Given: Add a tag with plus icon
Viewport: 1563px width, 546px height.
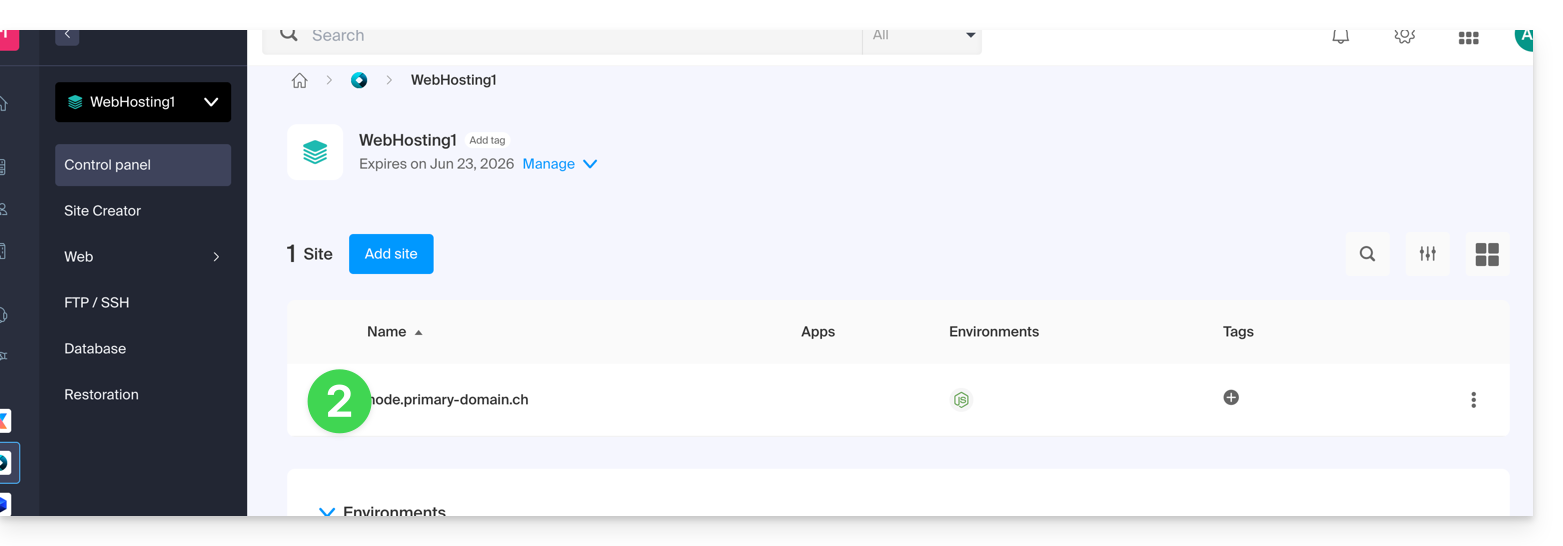Looking at the screenshot, I should (1231, 398).
